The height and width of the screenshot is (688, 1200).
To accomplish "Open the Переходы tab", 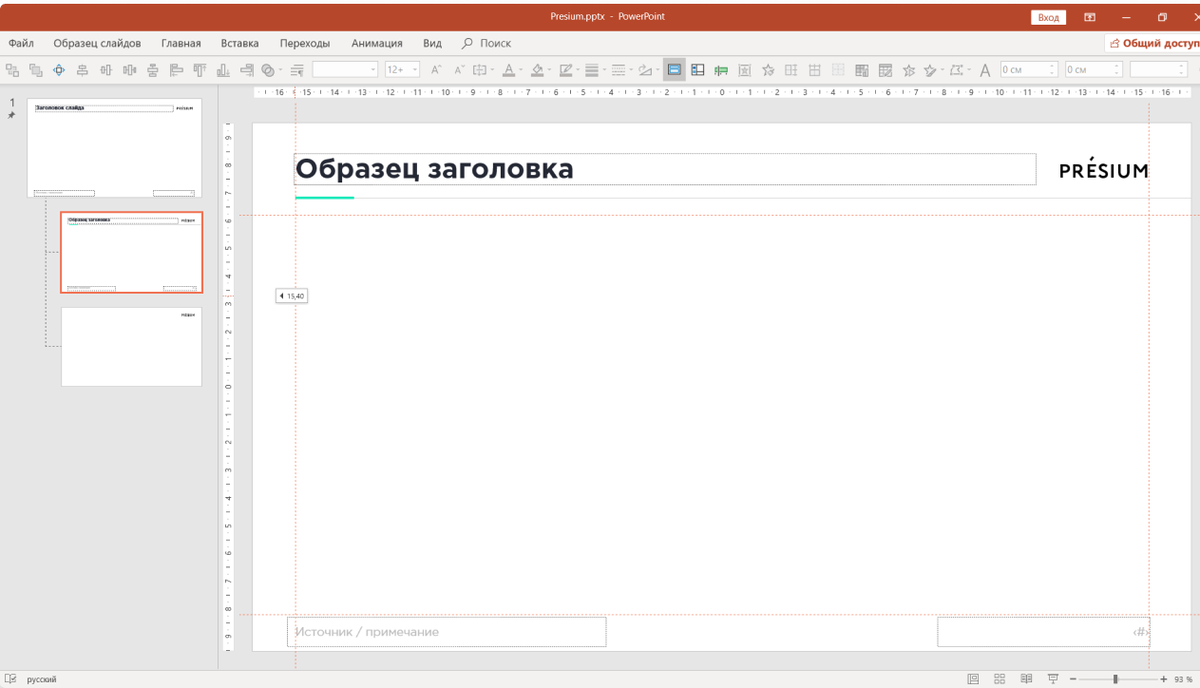I will click(305, 43).
